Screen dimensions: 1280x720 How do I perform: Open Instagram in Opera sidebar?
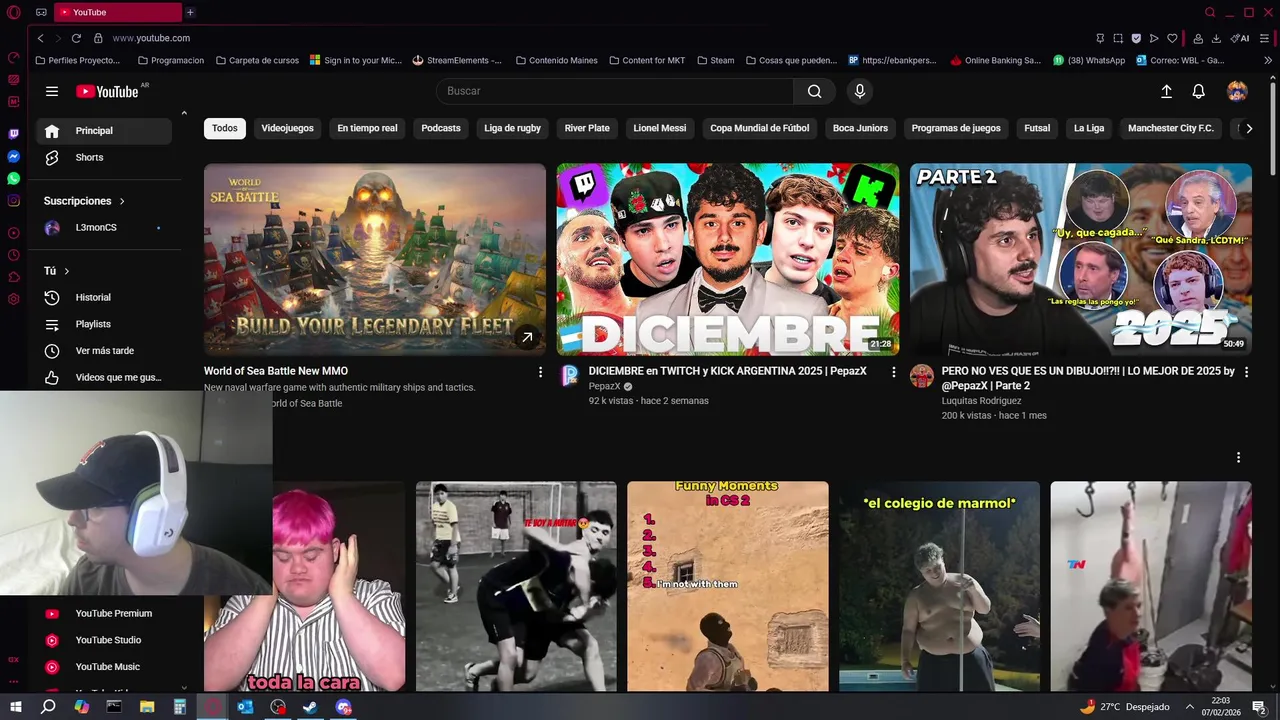13,200
